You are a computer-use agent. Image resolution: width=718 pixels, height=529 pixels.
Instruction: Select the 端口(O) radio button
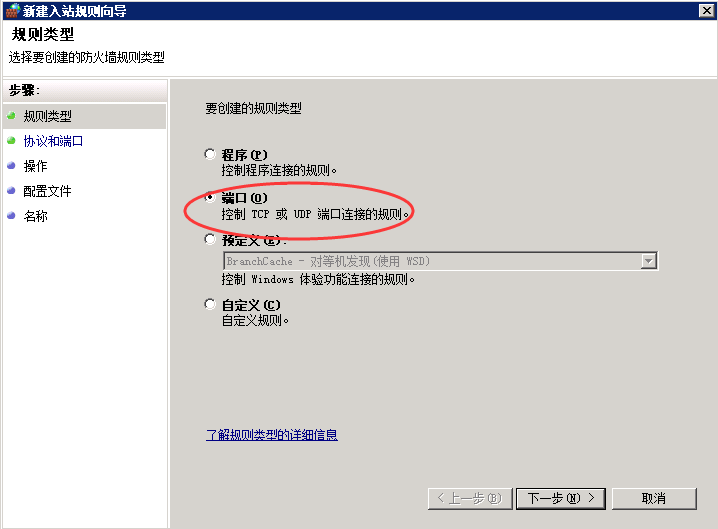210,197
